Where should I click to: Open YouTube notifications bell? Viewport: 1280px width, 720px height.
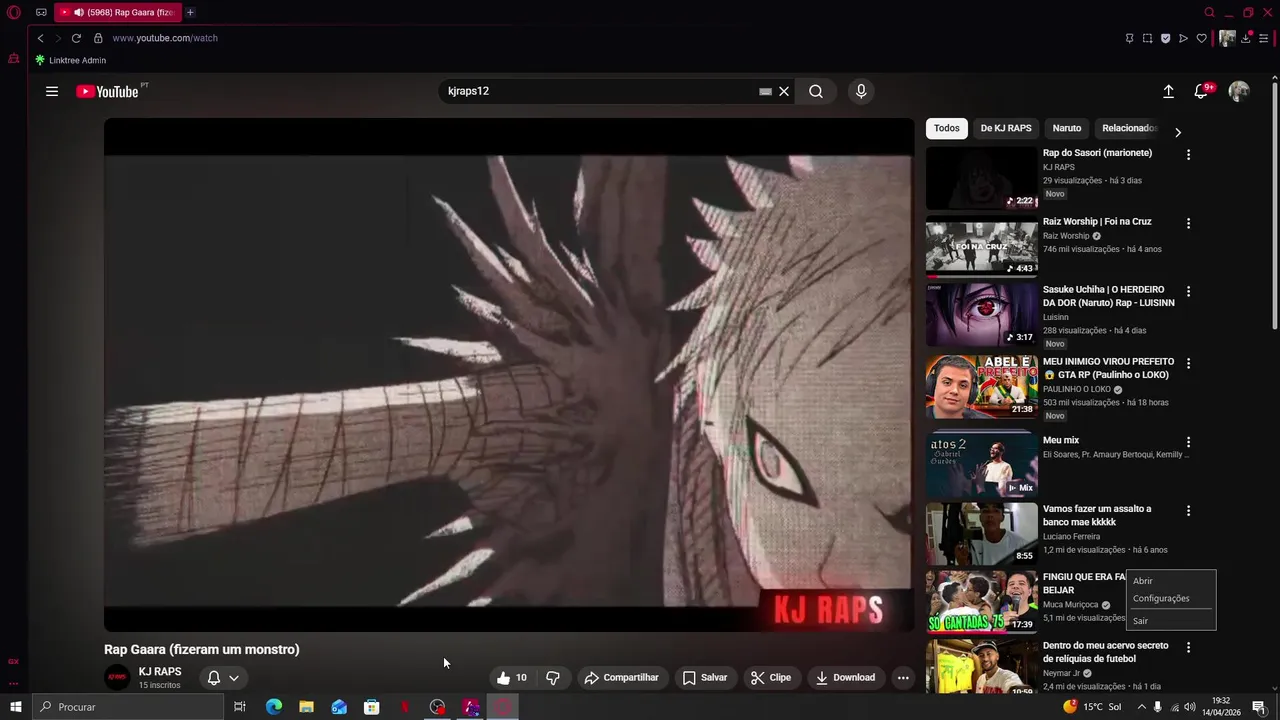(x=1202, y=91)
